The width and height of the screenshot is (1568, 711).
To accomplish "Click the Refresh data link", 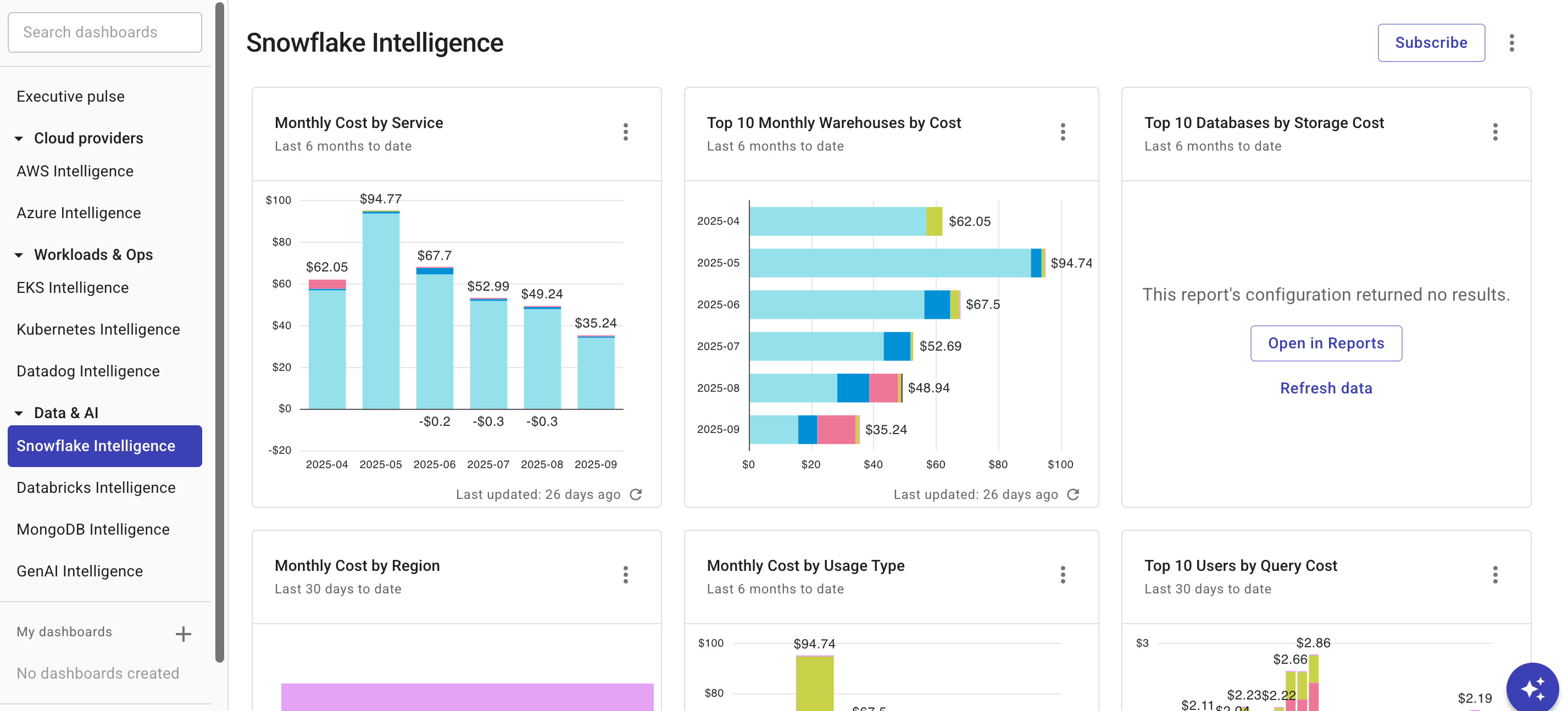I will coord(1326,388).
